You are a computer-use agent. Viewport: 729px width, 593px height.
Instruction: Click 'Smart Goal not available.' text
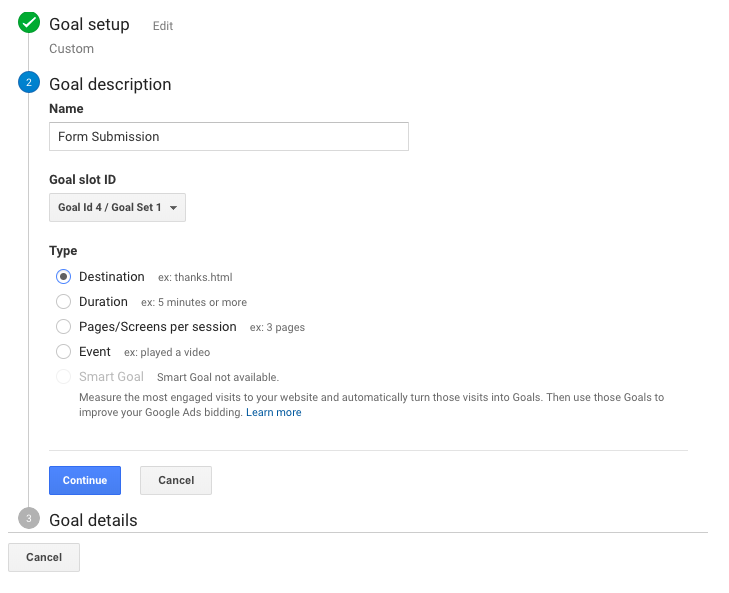tap(218, 378)
